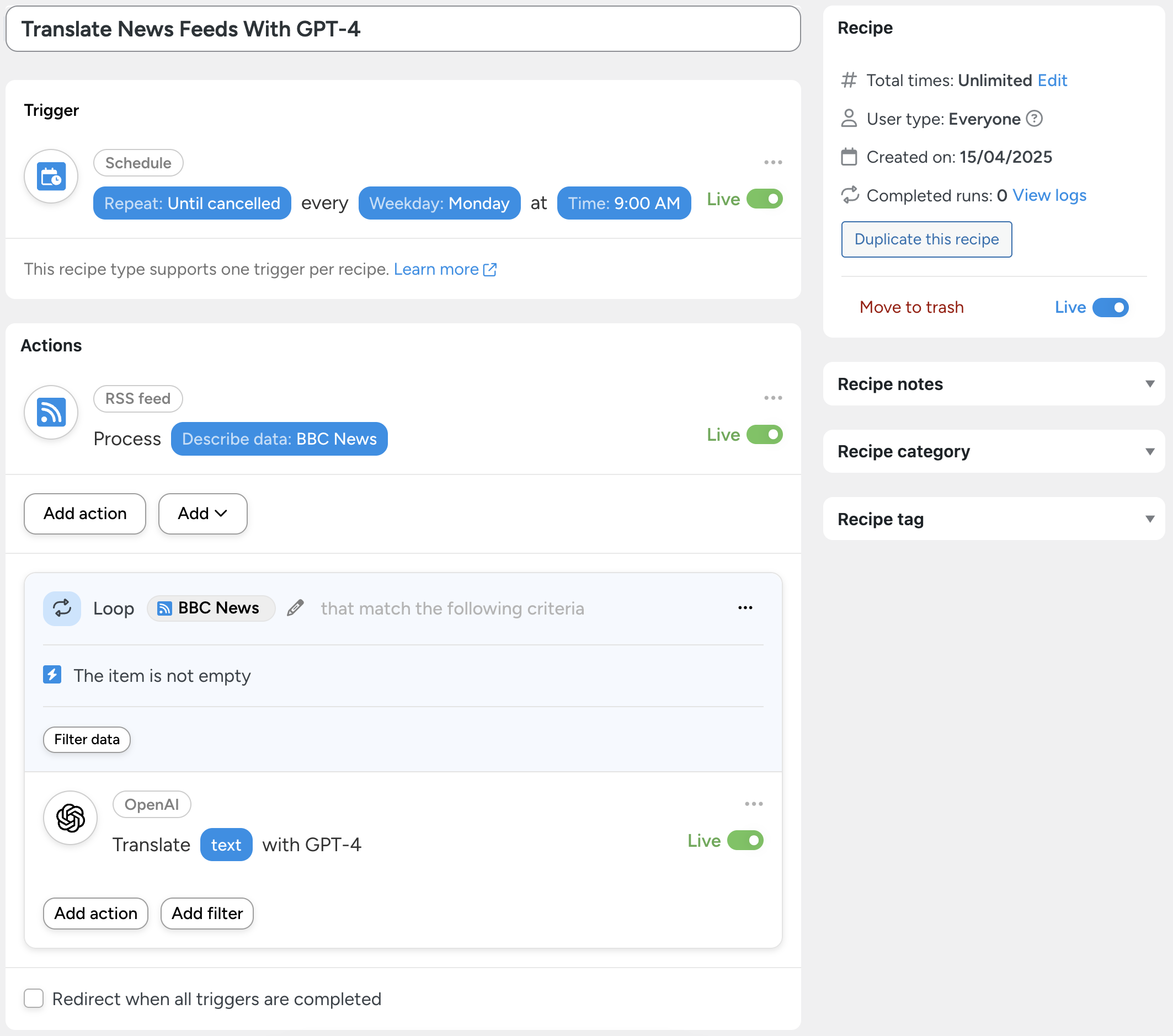
Task: Open the View logs link
Action: [x=1049, y=196]
